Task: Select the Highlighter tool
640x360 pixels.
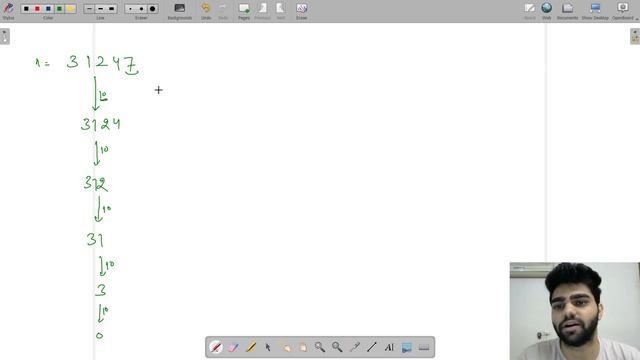Action: (x=251, y=347)
